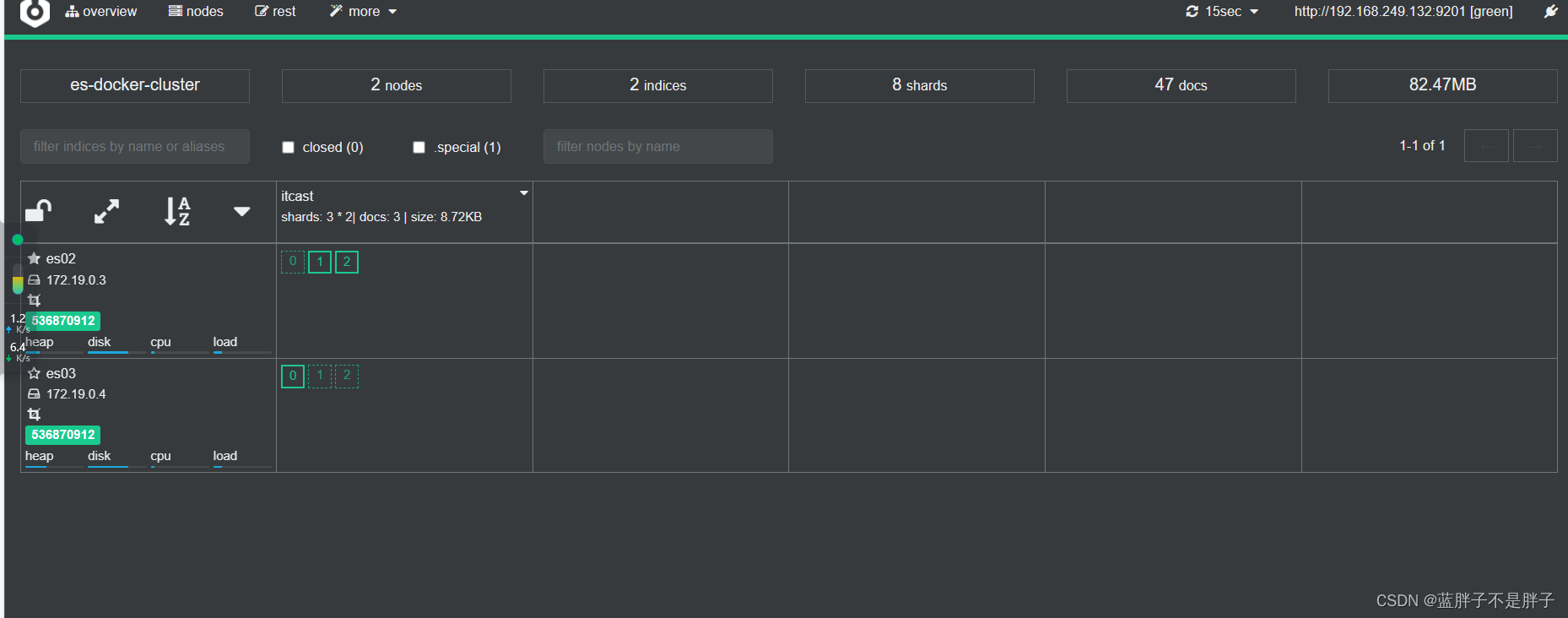The width and height of the screenshot is (1568, 618).
Task: Toggle the .special (1) checkbox
Action: (419, 148)
